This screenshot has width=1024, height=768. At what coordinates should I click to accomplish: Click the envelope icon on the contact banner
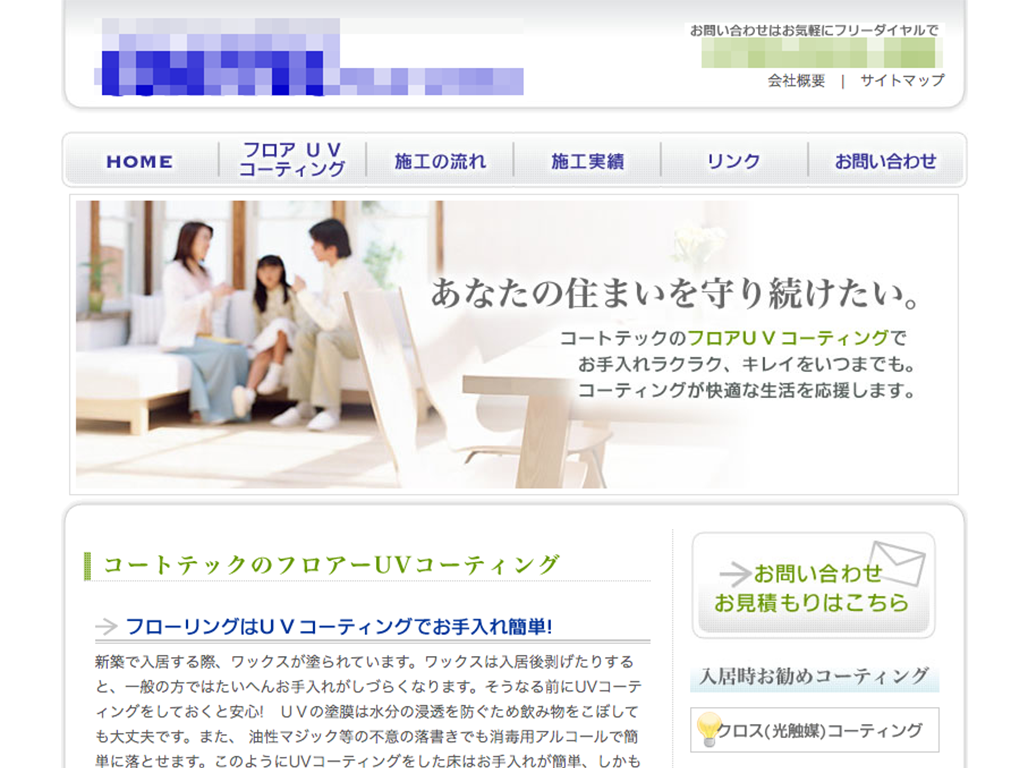(896, 562)
